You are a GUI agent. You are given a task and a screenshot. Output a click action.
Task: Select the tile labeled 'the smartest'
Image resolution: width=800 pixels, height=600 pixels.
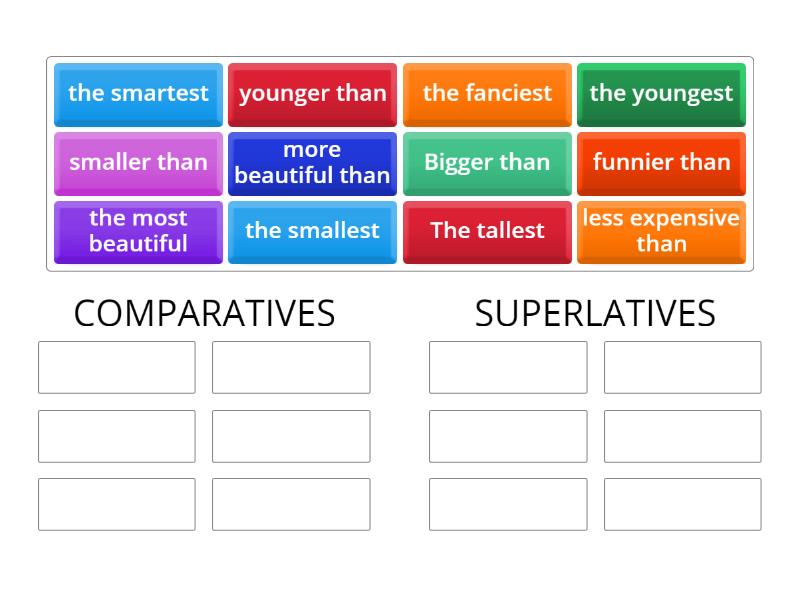(x=137, y=94)
